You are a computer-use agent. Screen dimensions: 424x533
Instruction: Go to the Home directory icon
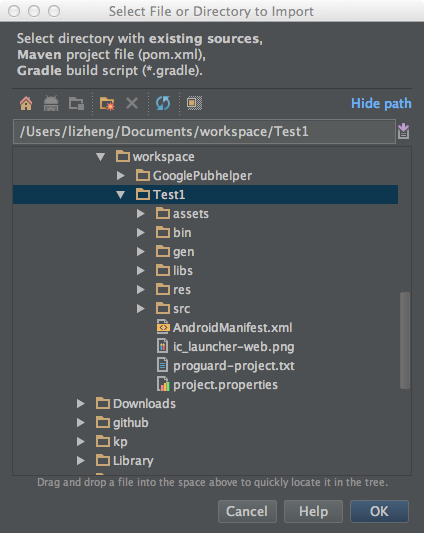tap(26, 103)
